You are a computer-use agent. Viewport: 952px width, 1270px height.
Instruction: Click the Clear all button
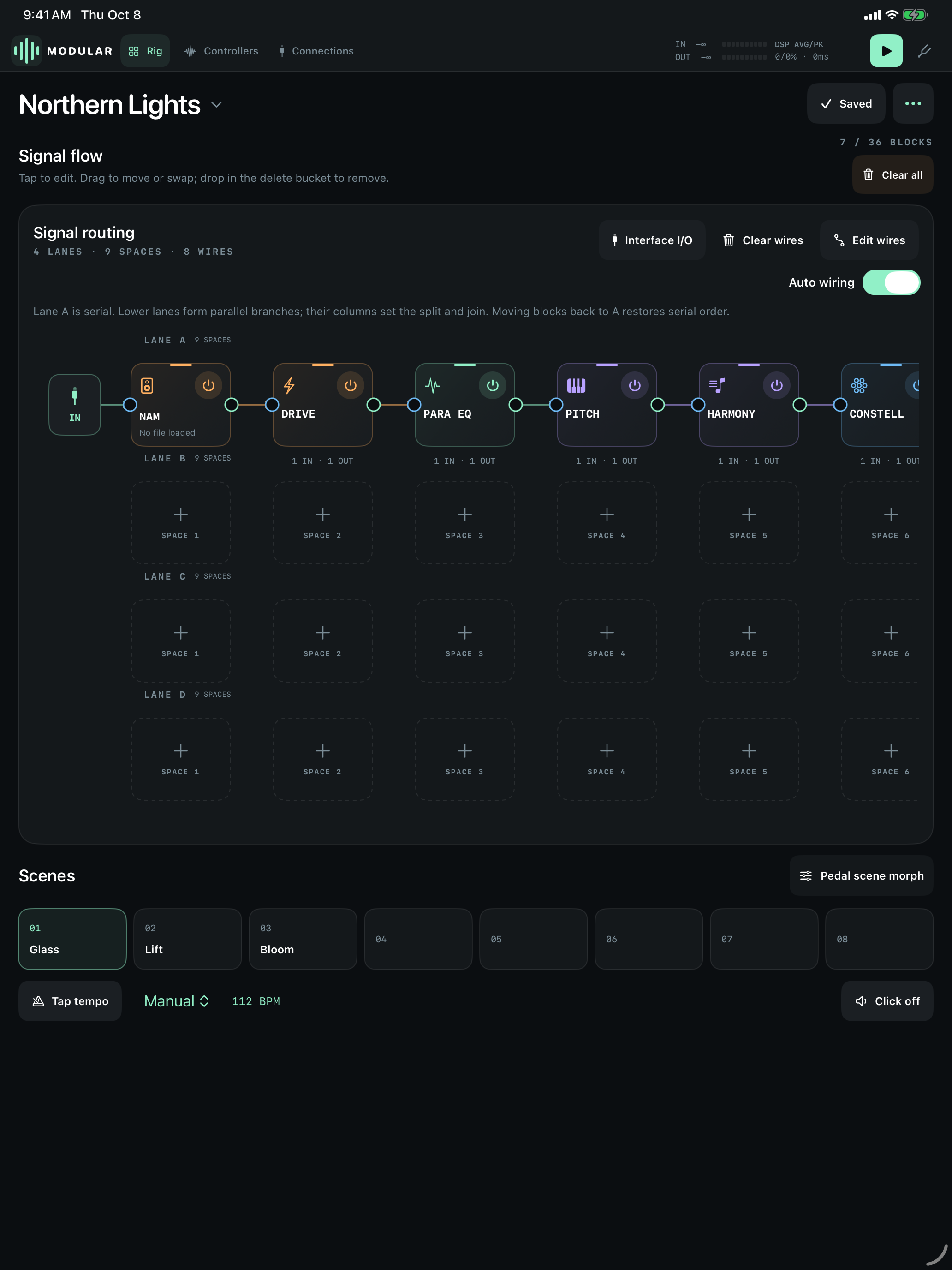click(892, 174)
